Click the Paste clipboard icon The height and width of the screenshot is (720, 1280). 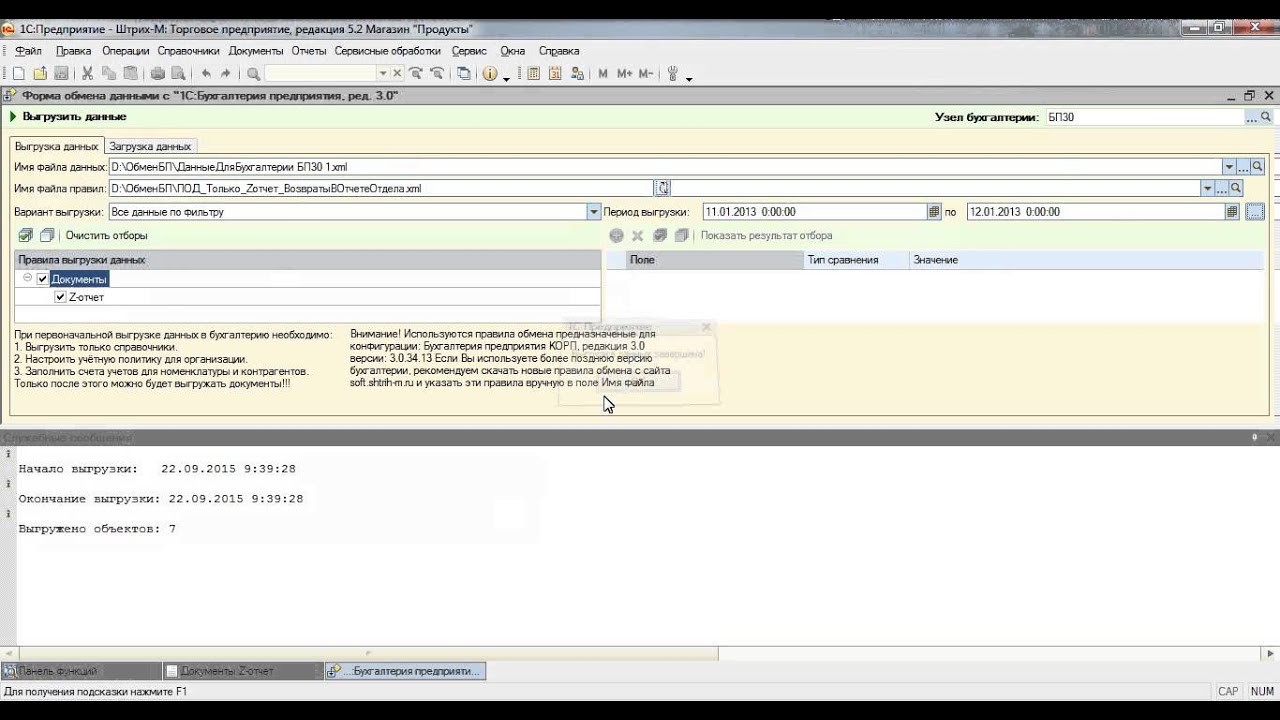130,73
